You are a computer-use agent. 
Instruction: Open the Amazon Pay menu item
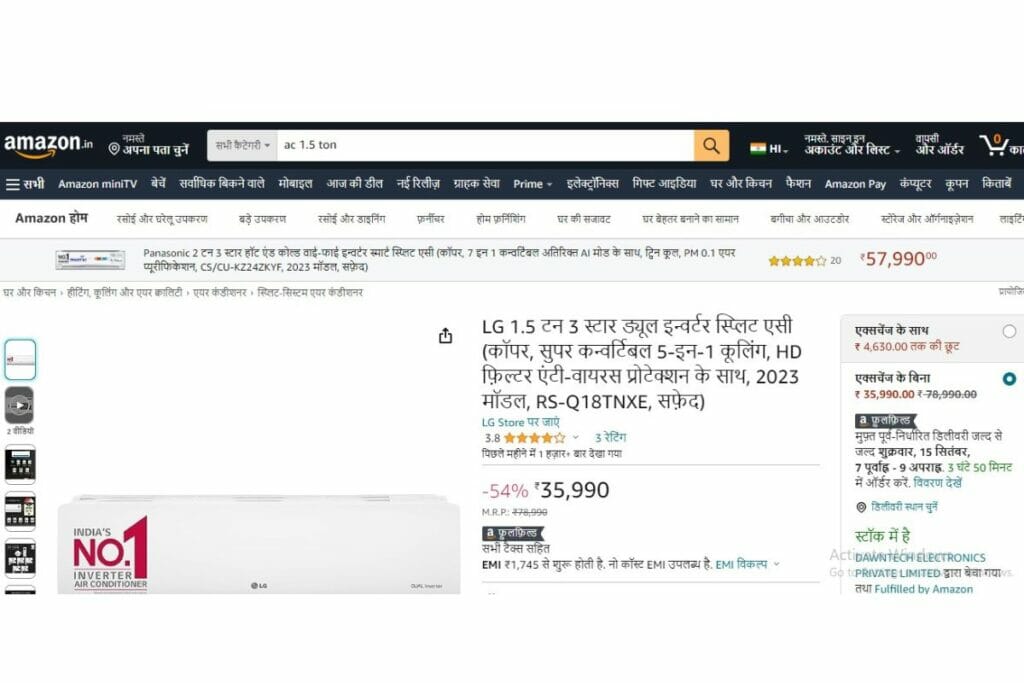pos(855,184)
